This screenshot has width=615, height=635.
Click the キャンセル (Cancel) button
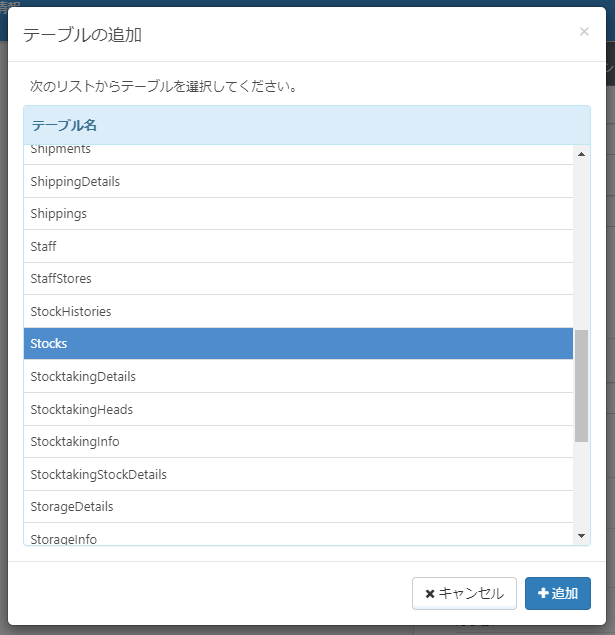[x=464, y=593]
